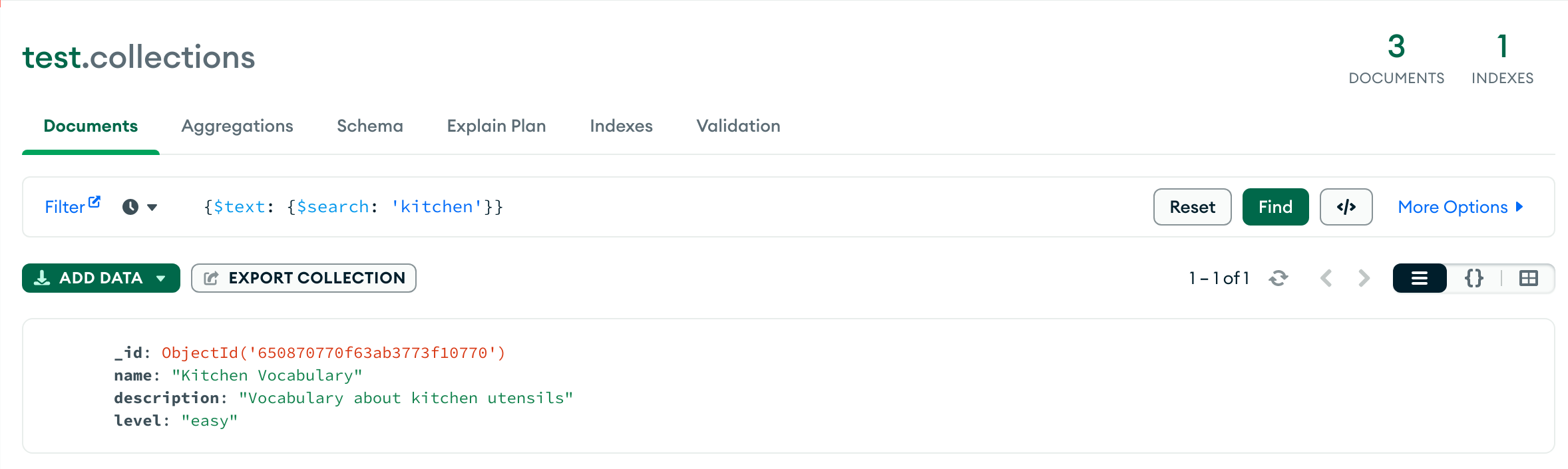Expand the Add Data dropdown

160,278
